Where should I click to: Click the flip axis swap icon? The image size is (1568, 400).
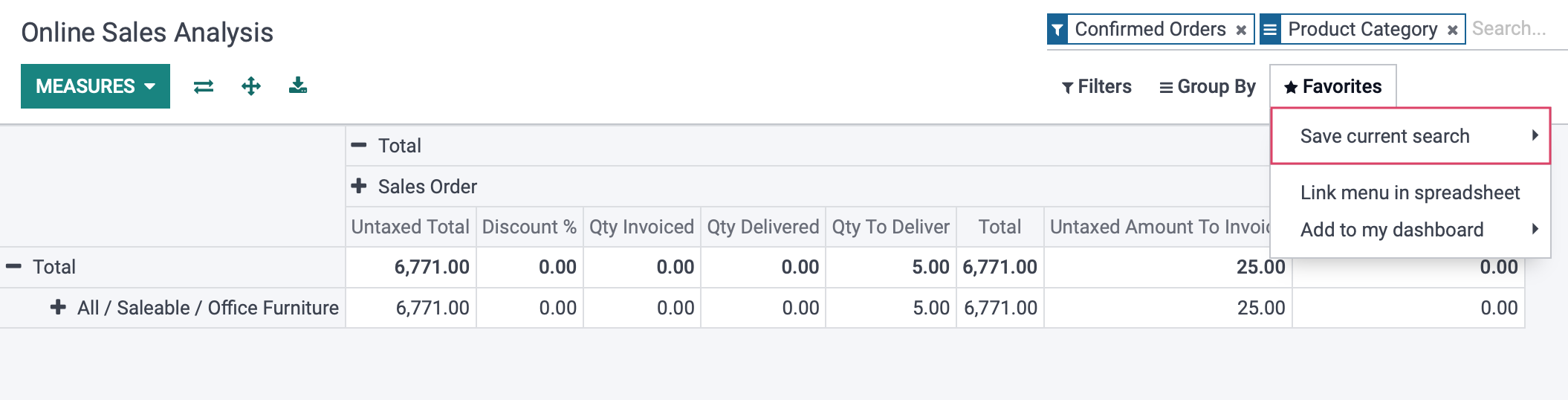tap(204, 86)
